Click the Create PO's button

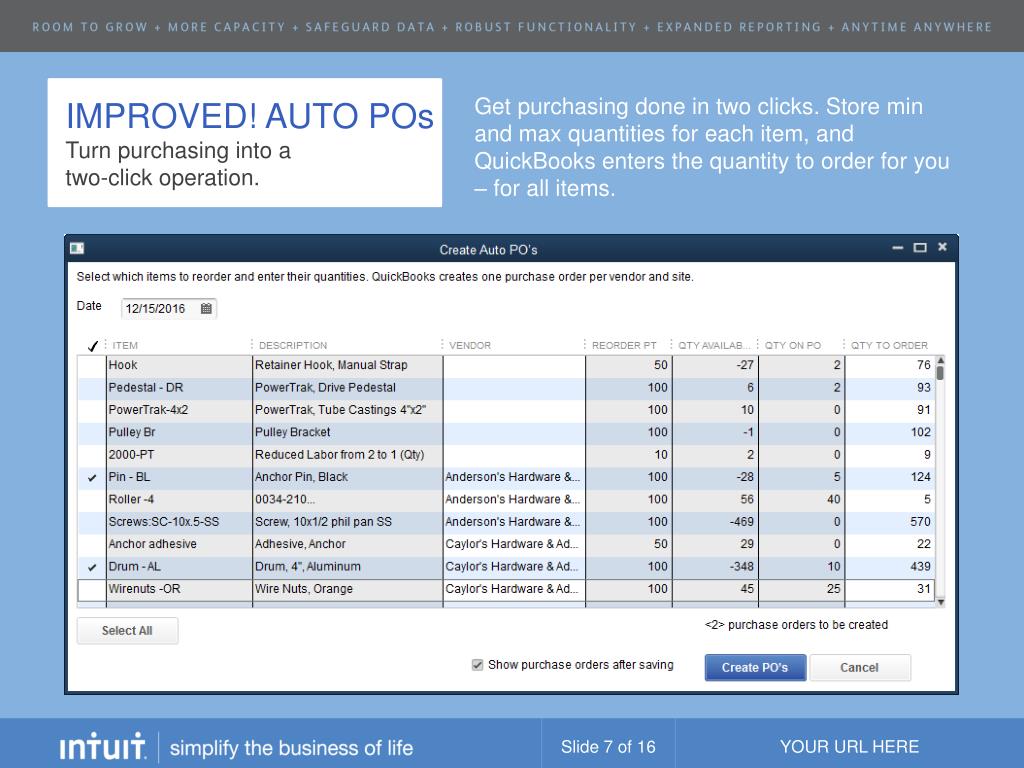(755, 667)
